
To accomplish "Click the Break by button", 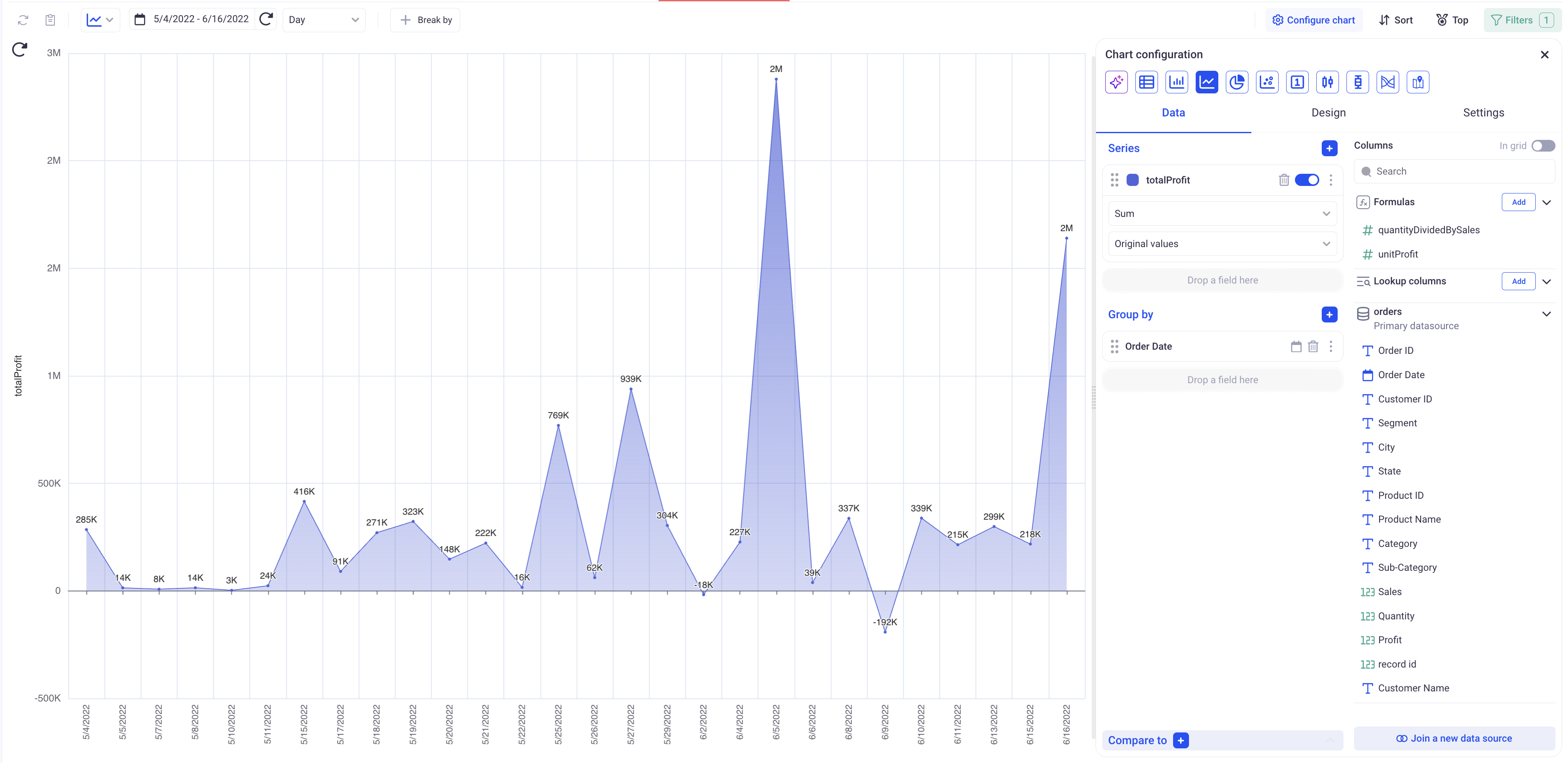I will [x=426, y=20].
